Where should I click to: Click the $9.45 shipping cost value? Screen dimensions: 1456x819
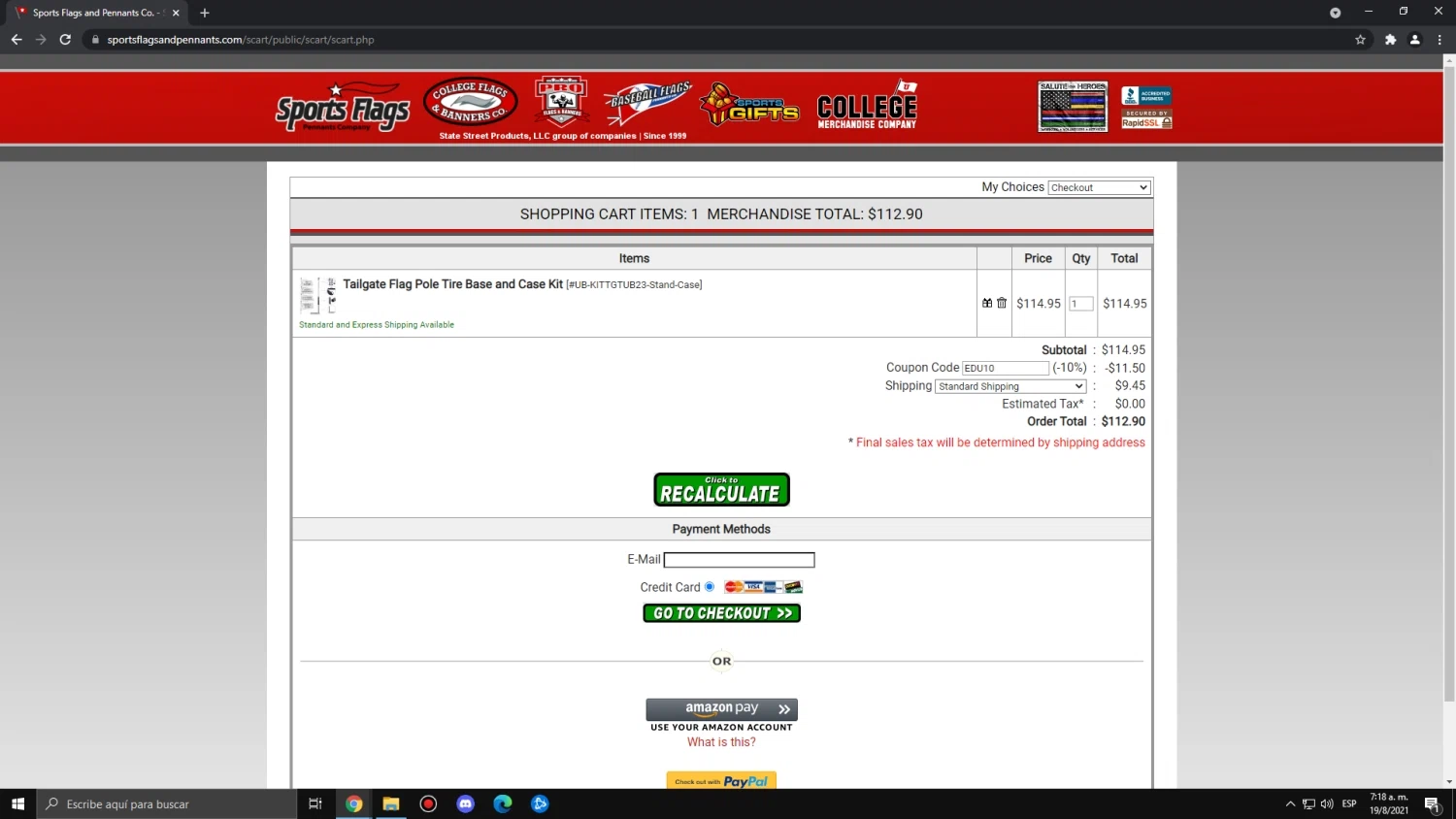[x=1130, y=385]
